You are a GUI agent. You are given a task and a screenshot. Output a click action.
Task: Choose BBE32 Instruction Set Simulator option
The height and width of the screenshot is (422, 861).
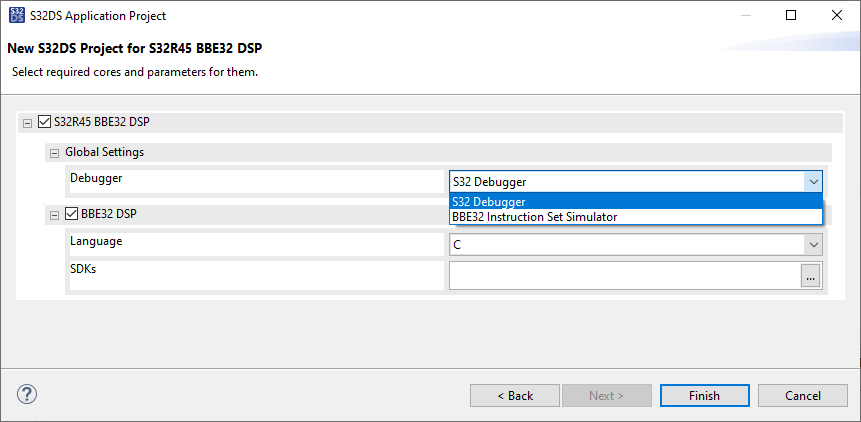(635, 217)
